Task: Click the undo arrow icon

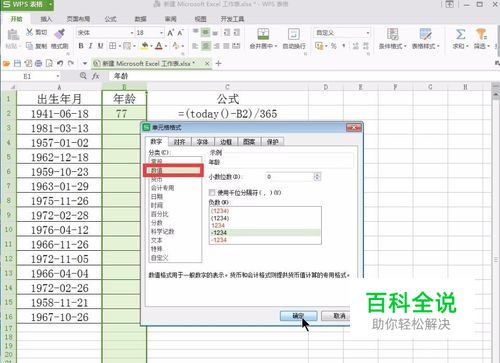Action: 60,63
